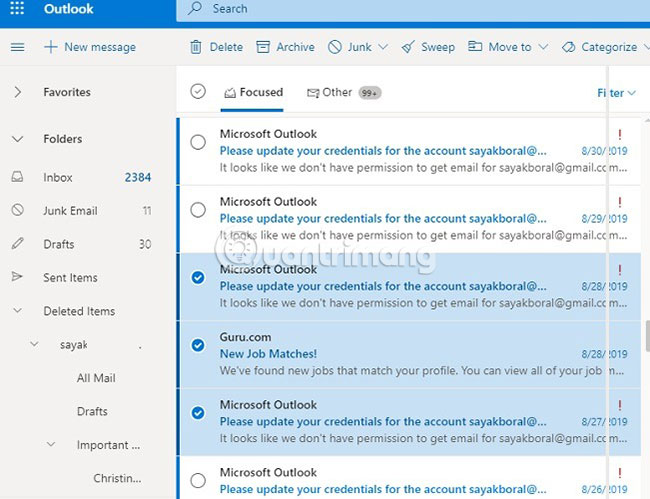Open the Filter dropdown

tap(616, 93)
